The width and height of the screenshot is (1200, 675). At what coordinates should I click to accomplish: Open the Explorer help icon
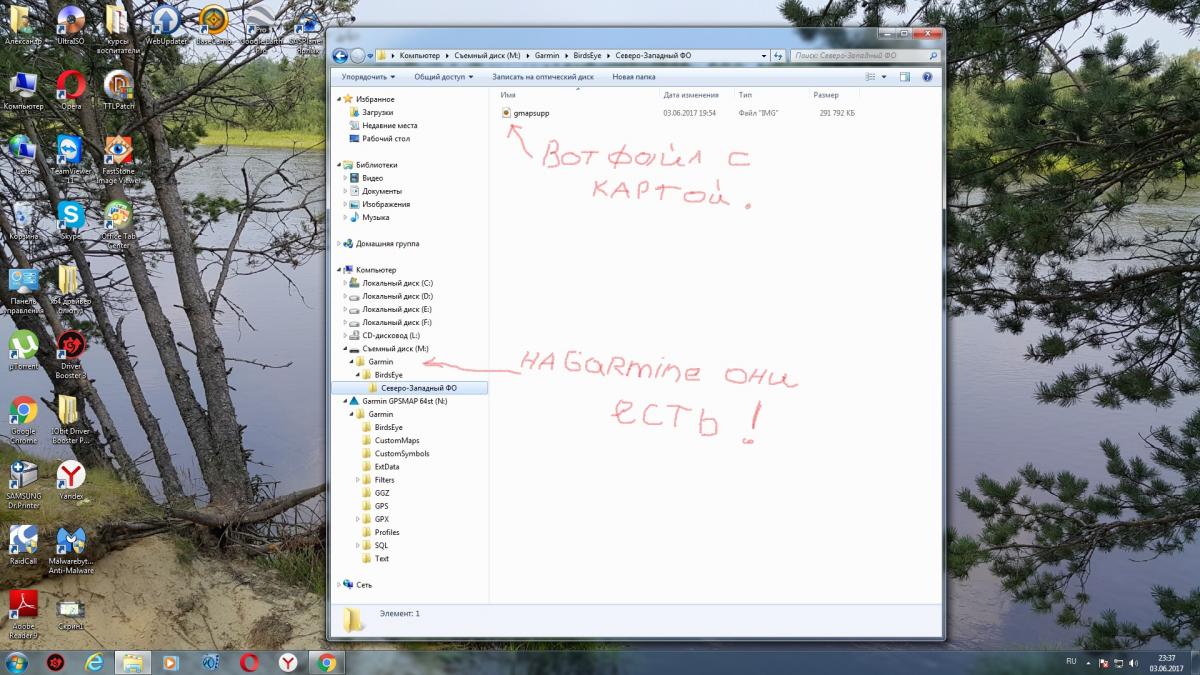pos(927,77)
